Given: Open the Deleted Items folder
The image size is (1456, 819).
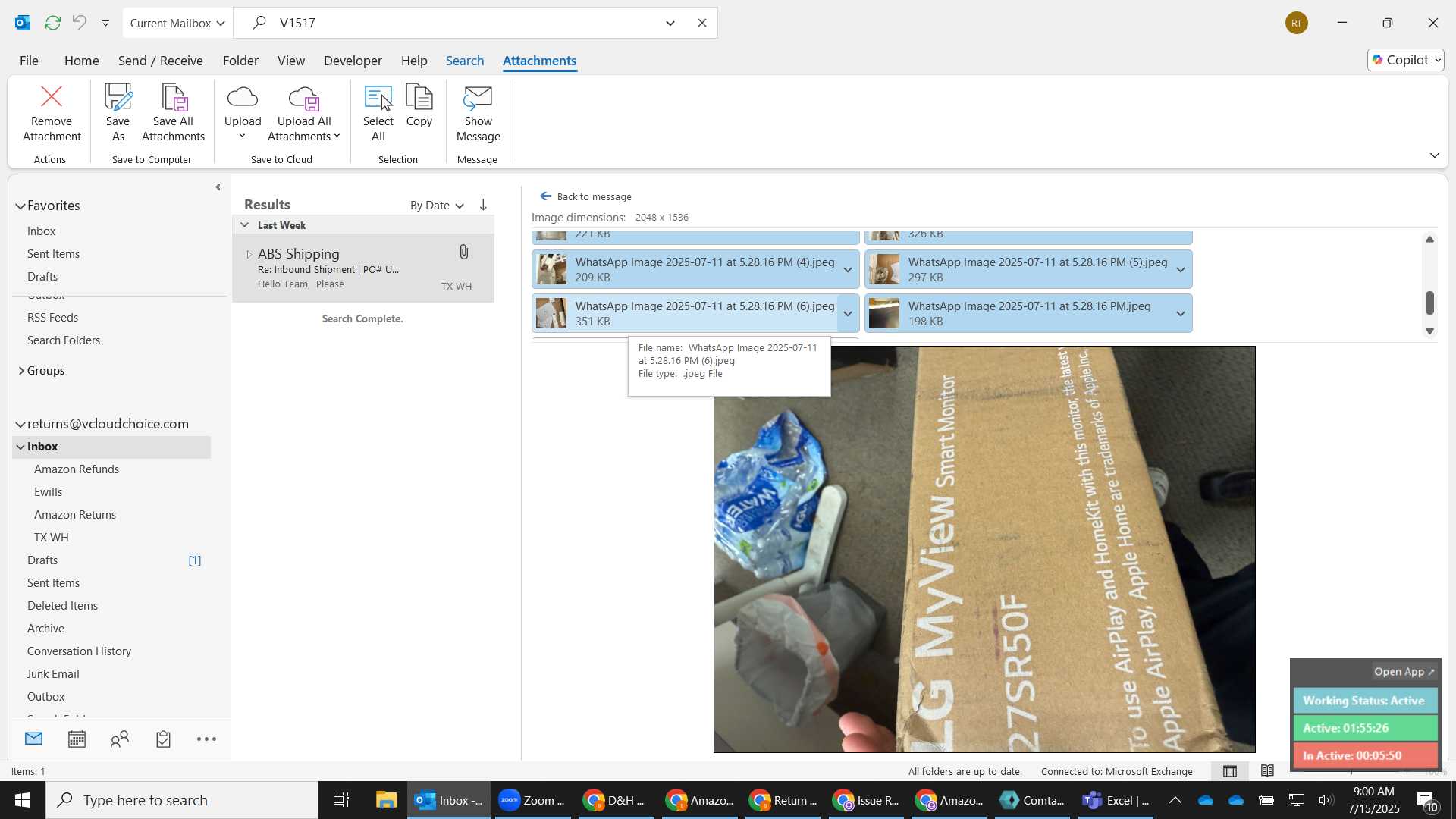Looking at the screenshot, I should 63,606.
